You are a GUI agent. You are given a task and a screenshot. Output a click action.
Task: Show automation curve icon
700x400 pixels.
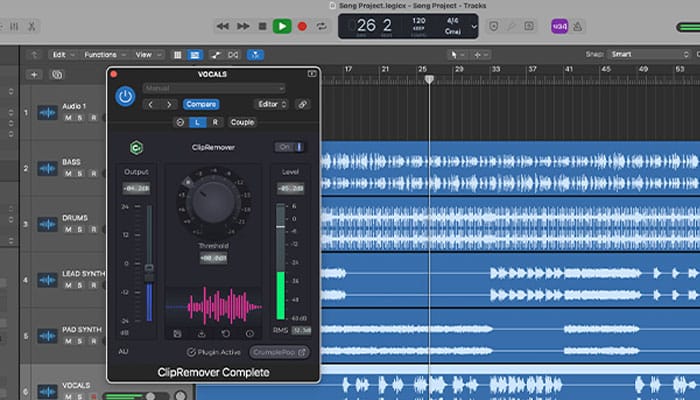coord(216,54)
